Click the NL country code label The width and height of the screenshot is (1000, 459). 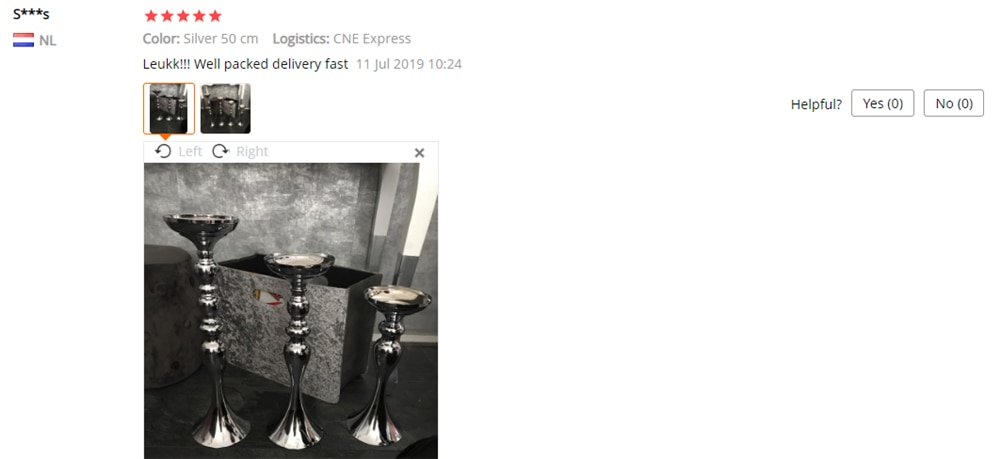click(47, 41)
